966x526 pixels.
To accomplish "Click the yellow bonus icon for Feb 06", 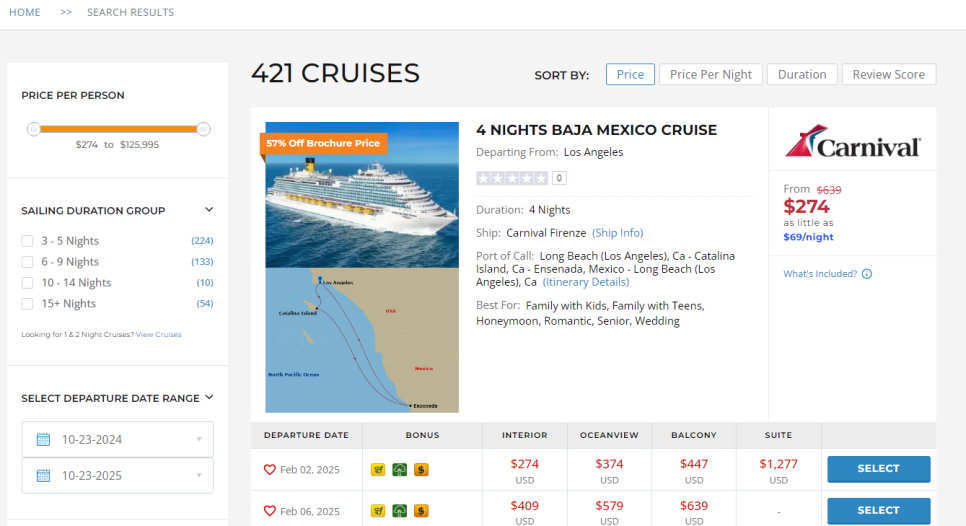I will [378, 511].
